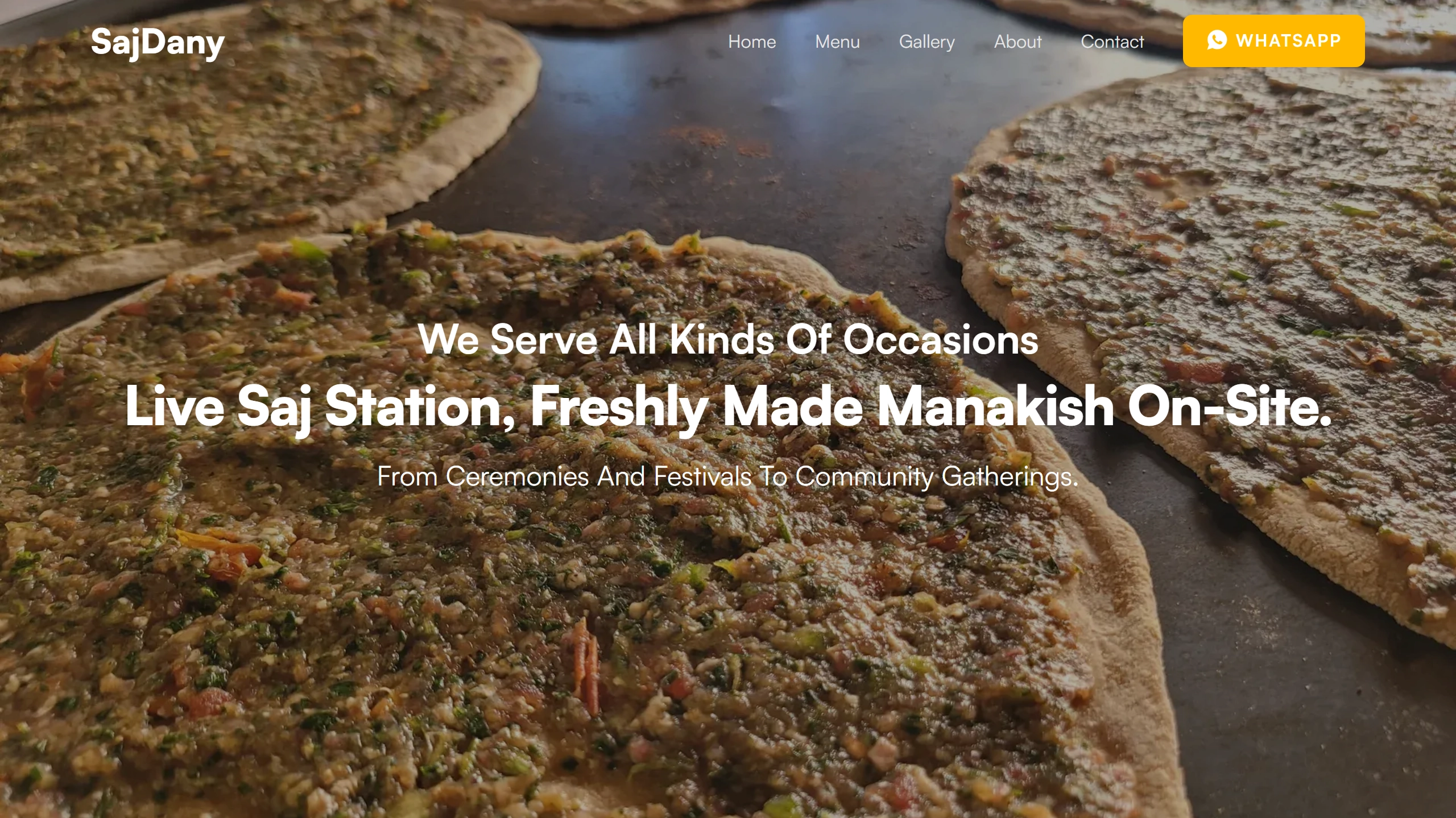Go to the Home nav item
The height and width of the screenshot is (818, 1456).
click(x=752, y=41)
